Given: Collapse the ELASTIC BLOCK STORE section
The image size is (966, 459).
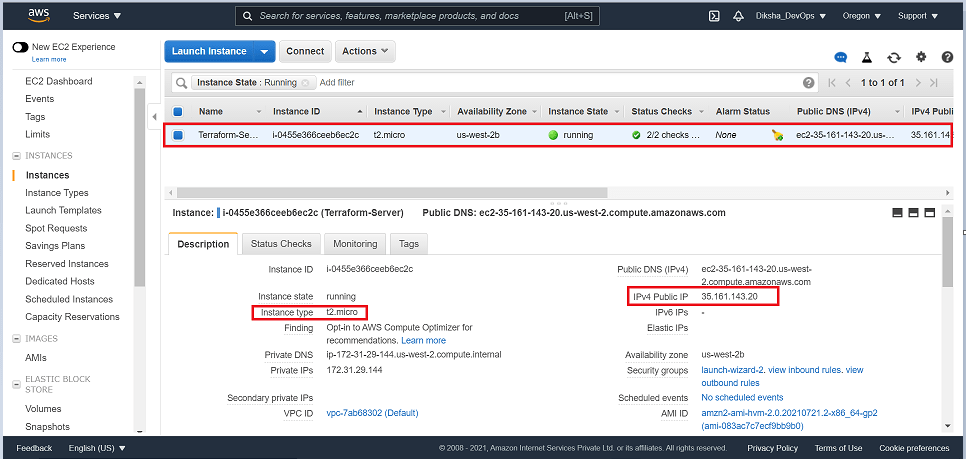Looking at the screenshot, I should point(17,384).
